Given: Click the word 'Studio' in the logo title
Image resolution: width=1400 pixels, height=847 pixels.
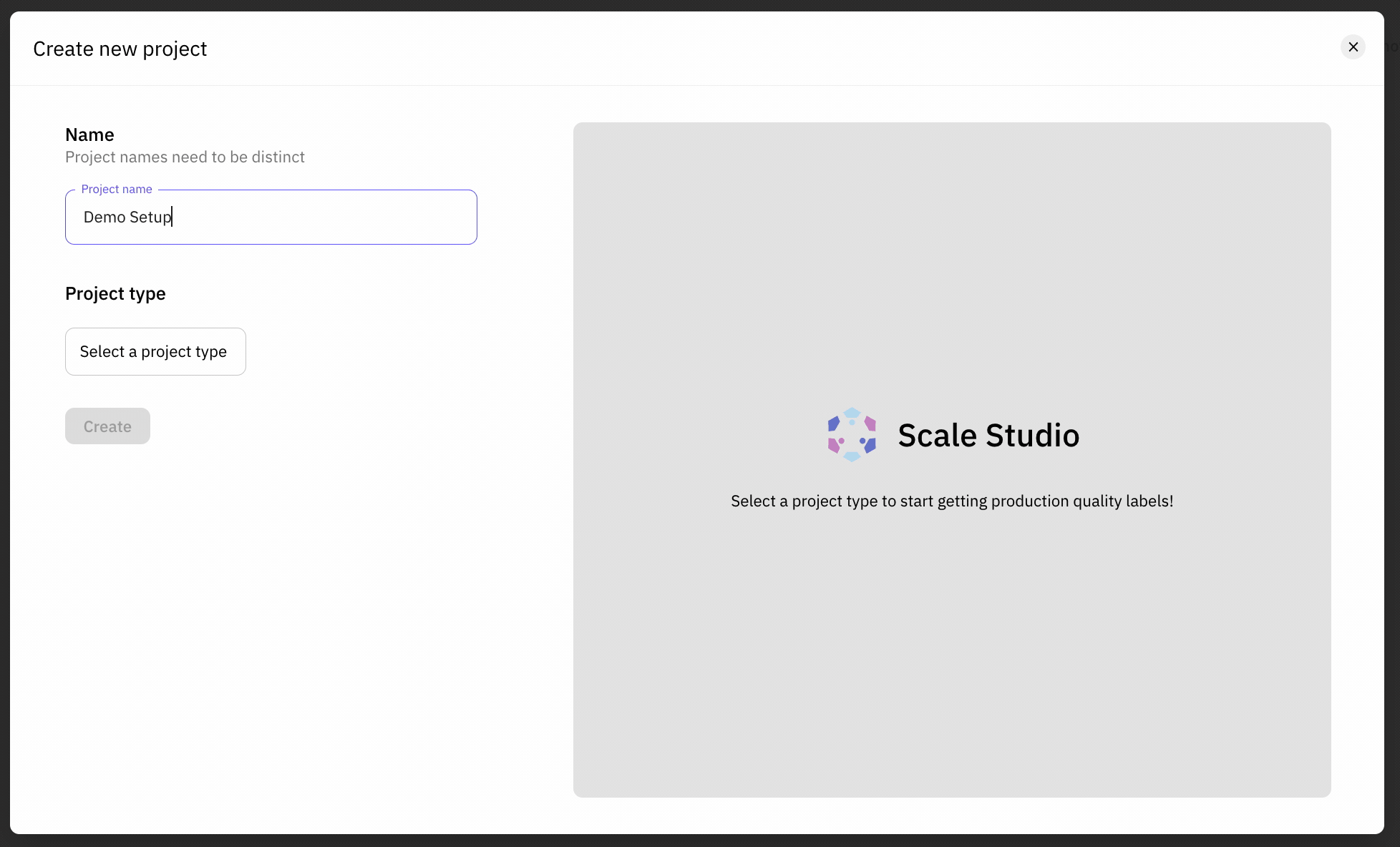Looking at the screenshot, I should coord(1032,435).
